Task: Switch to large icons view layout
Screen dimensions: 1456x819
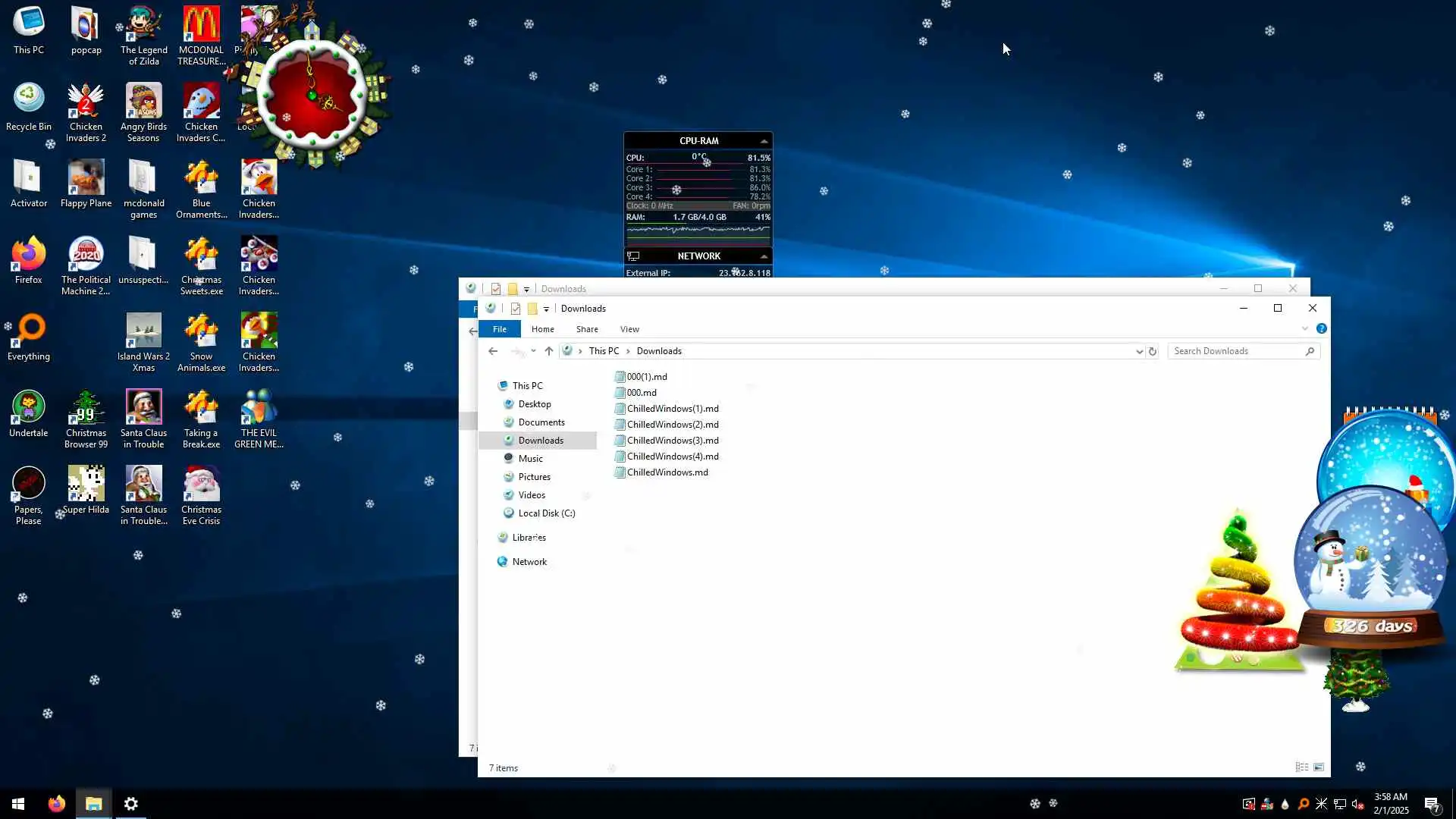Action: 1319,767
